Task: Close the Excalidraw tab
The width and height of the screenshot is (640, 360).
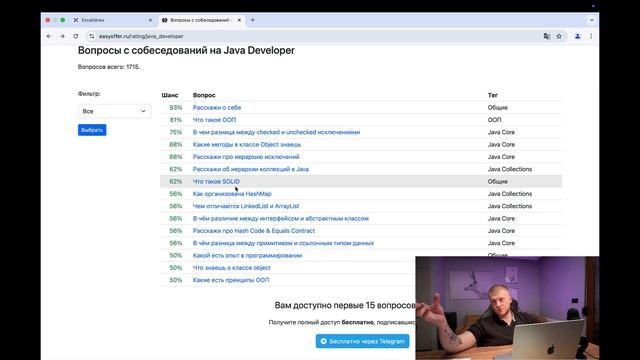Action: click(x=150, y=20)
